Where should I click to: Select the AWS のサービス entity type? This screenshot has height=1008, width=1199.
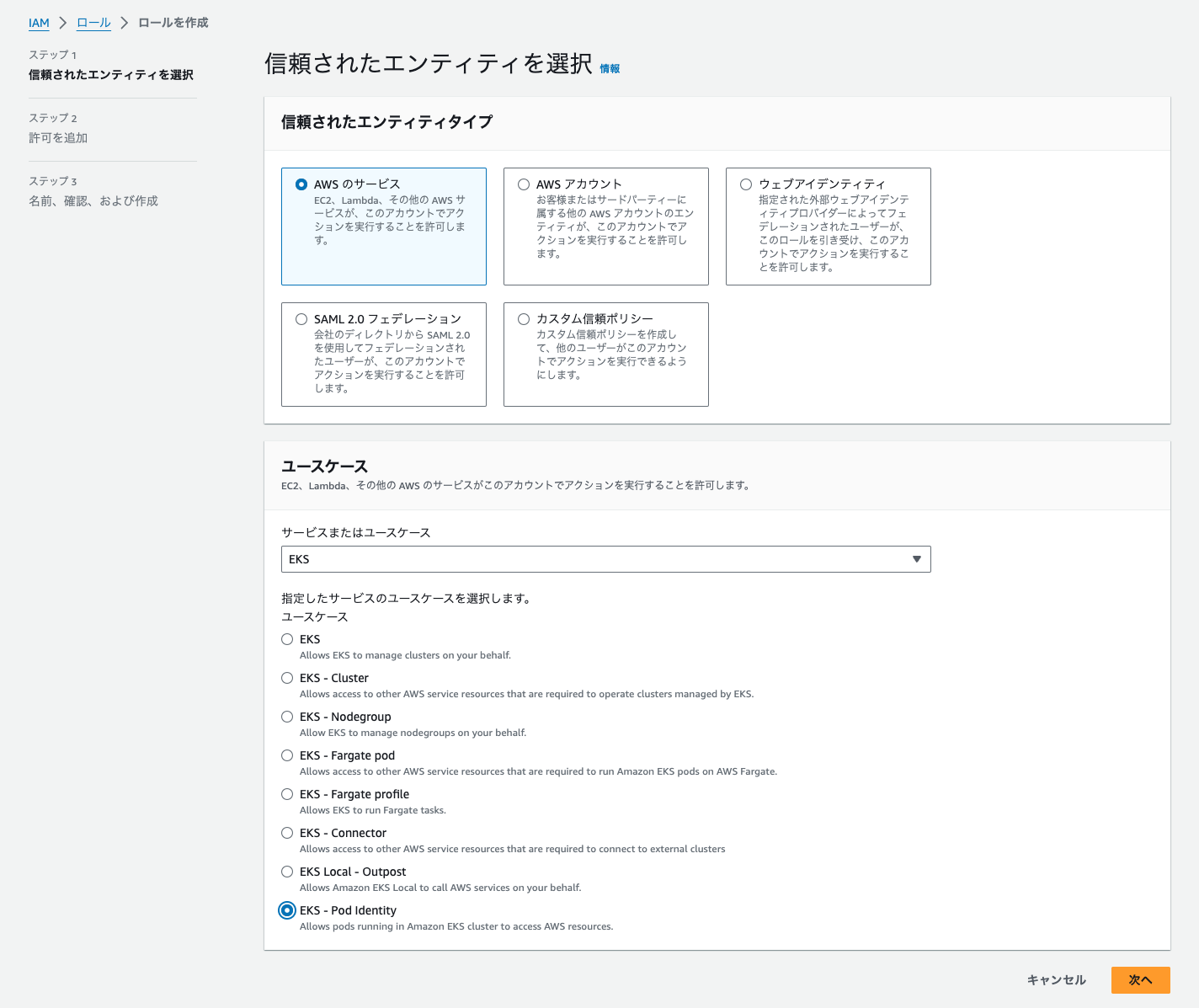coord(301,184)
